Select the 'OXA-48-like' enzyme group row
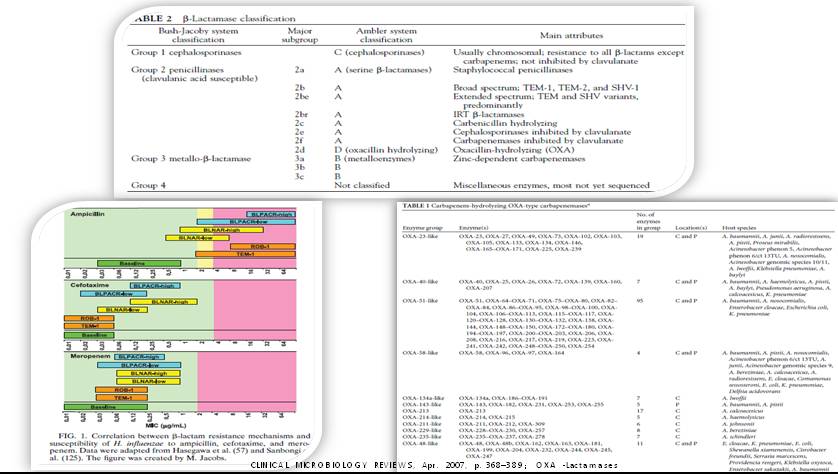The height and width of the screenshot is (474, 838). click(x=420, y=443)
